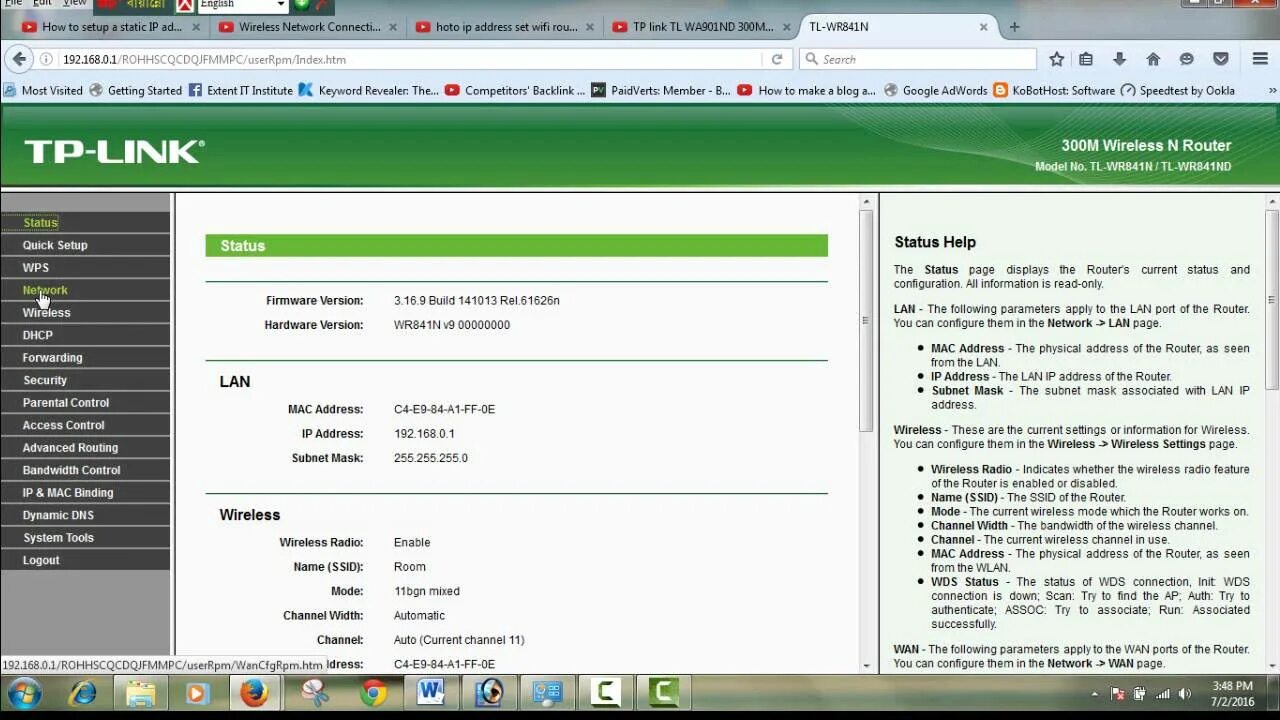Close the TL-WR841N tab
This screenshot has width=1280, height=720.
point(984,27)
